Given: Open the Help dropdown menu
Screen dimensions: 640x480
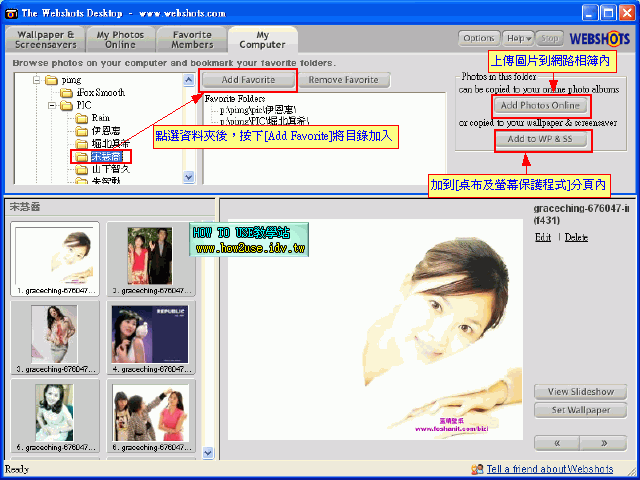Looking at the screenshot, I should point(518,38).
